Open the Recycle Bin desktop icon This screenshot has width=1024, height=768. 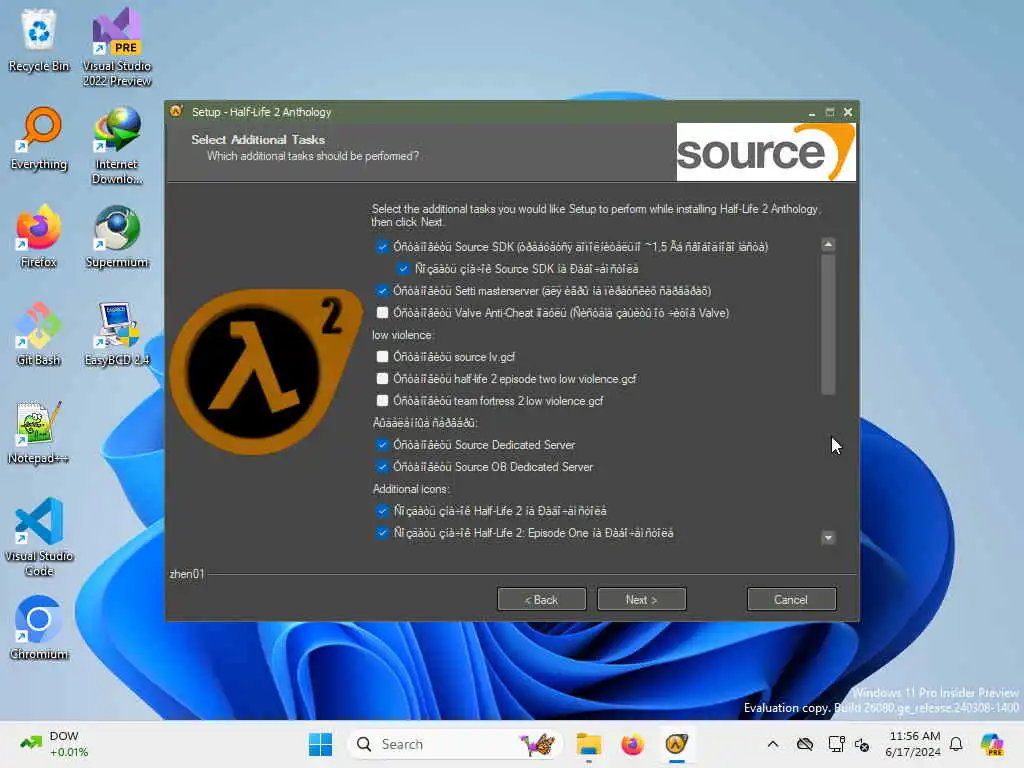39,39
